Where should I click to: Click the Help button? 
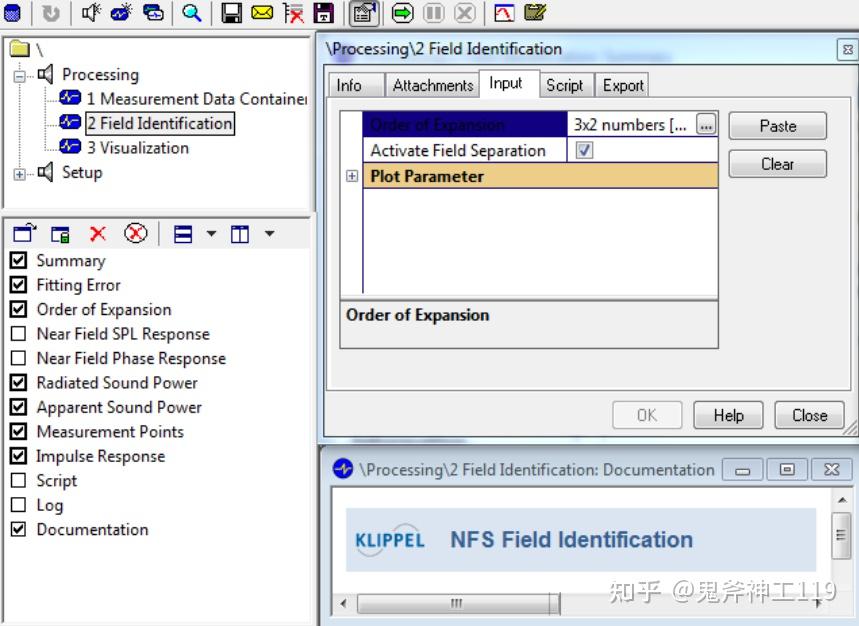tap(728, 415)
